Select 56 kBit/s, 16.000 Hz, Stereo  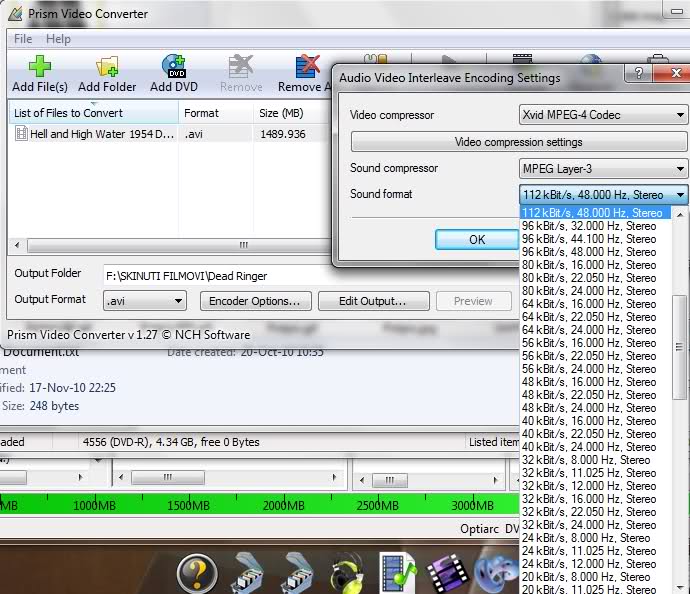[x=595, y=343]
